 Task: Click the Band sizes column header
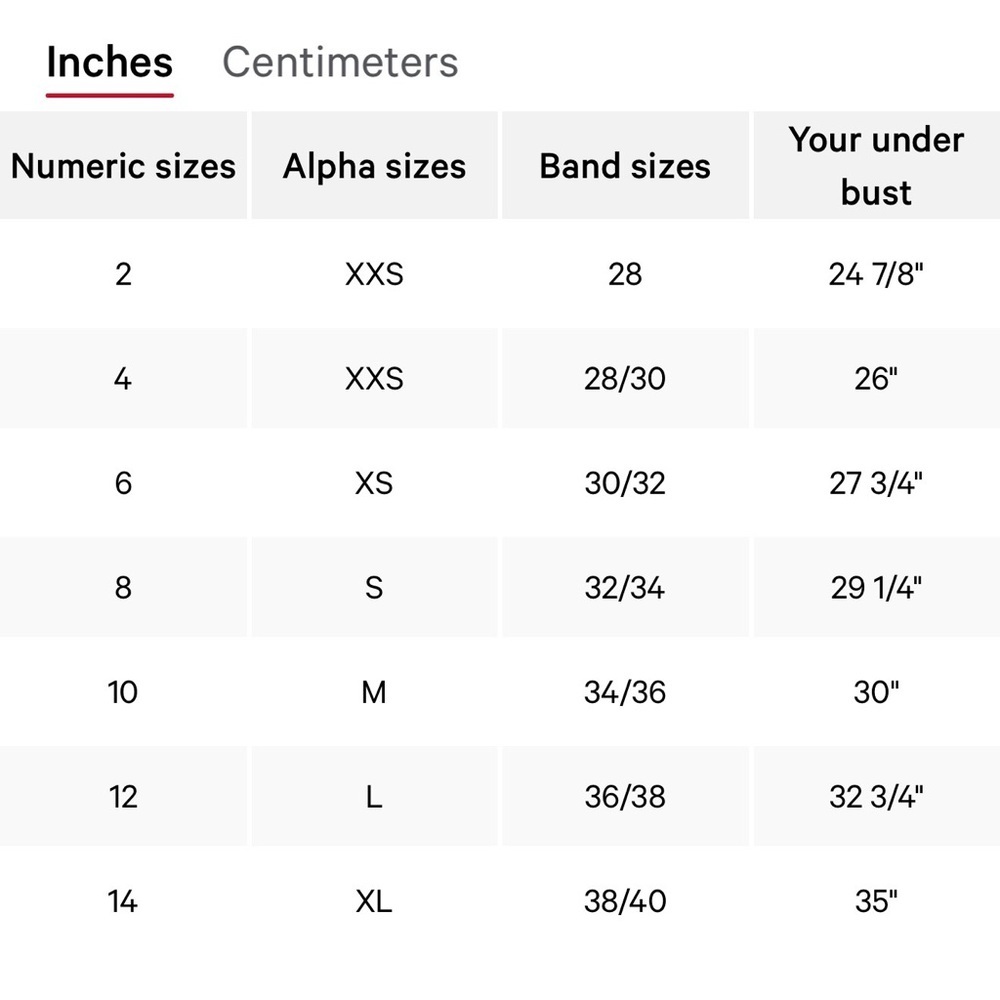click(625, 166)
